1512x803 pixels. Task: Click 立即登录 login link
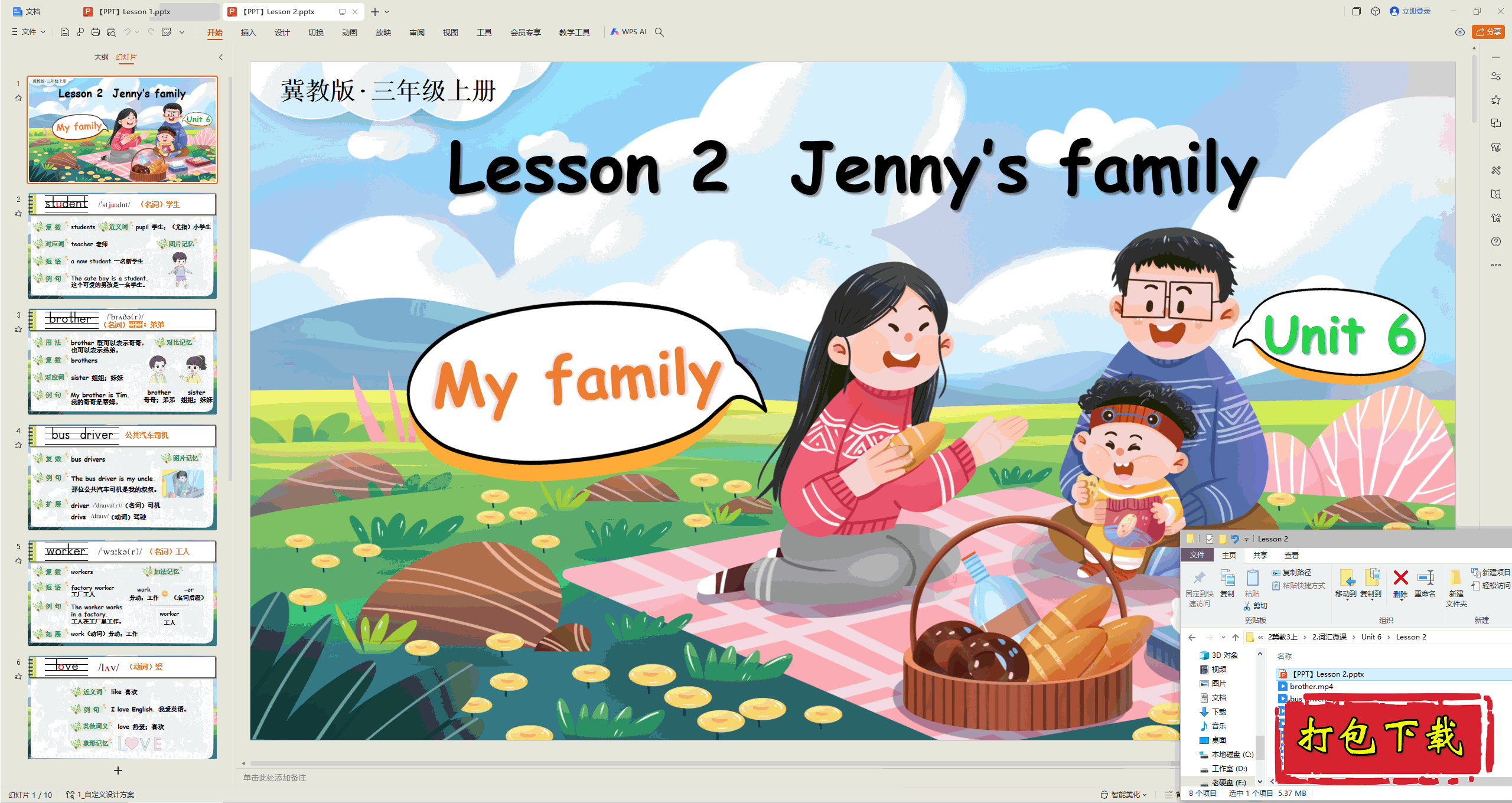click(1410, 11)
